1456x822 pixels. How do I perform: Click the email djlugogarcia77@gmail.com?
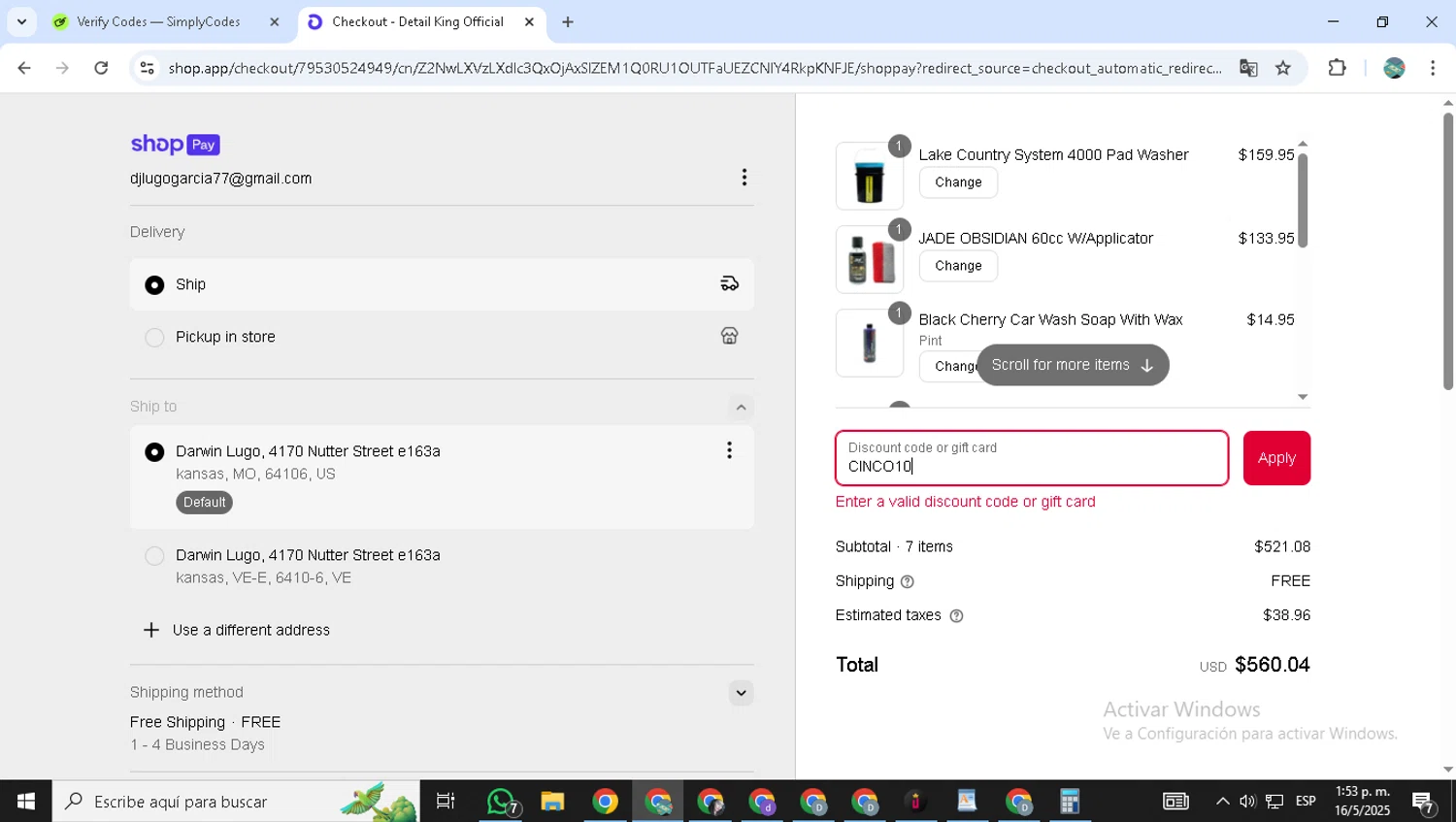[221, 179]
